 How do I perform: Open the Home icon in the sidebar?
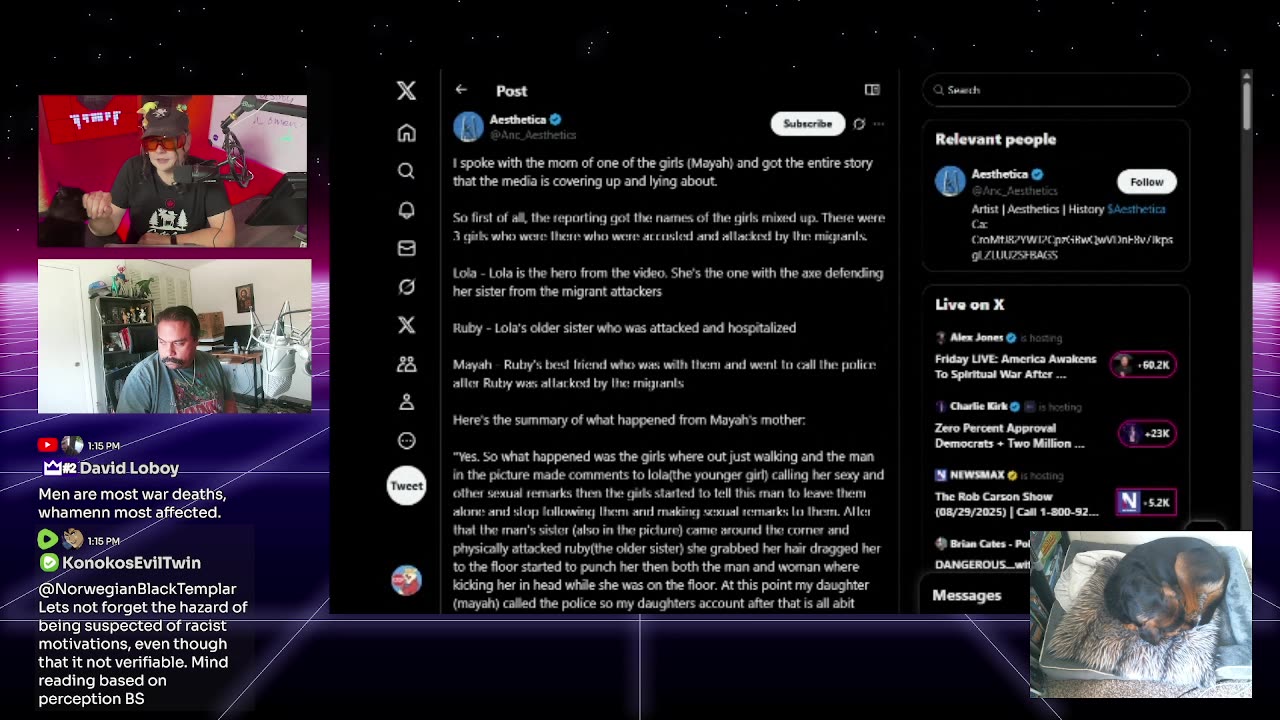[x=406, y=133]
